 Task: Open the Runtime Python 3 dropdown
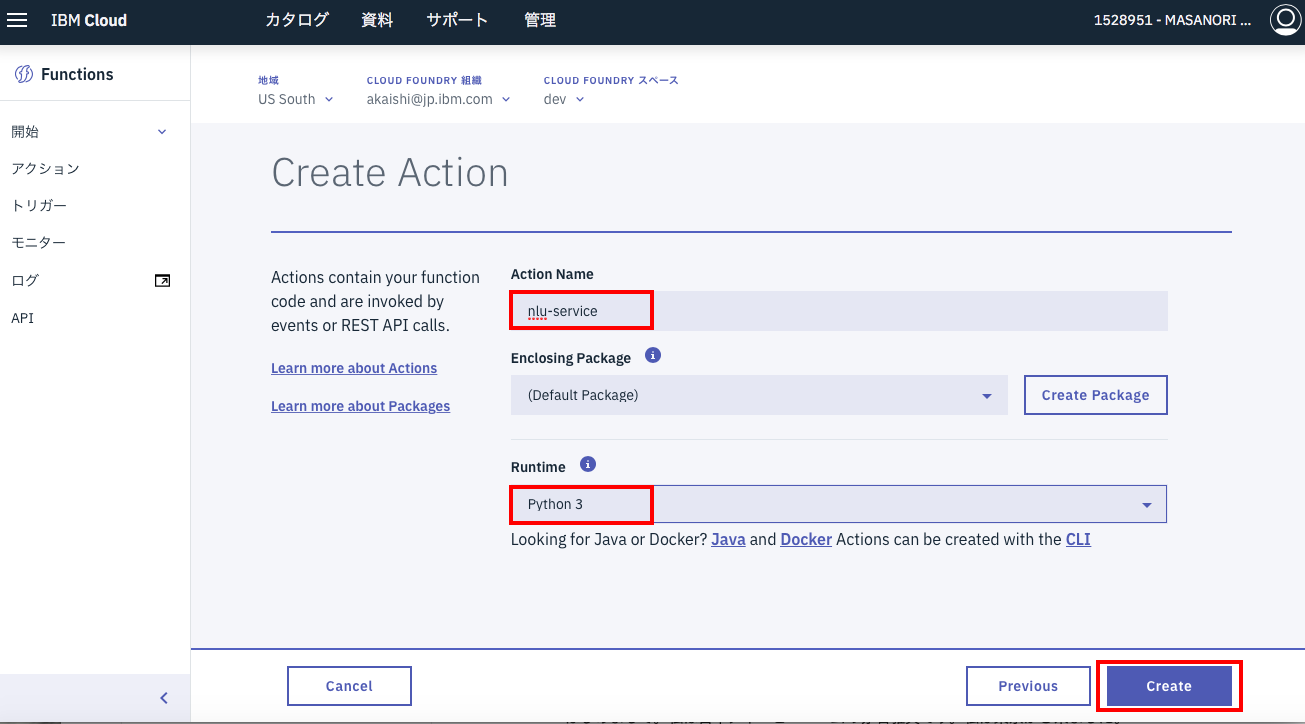838,504
